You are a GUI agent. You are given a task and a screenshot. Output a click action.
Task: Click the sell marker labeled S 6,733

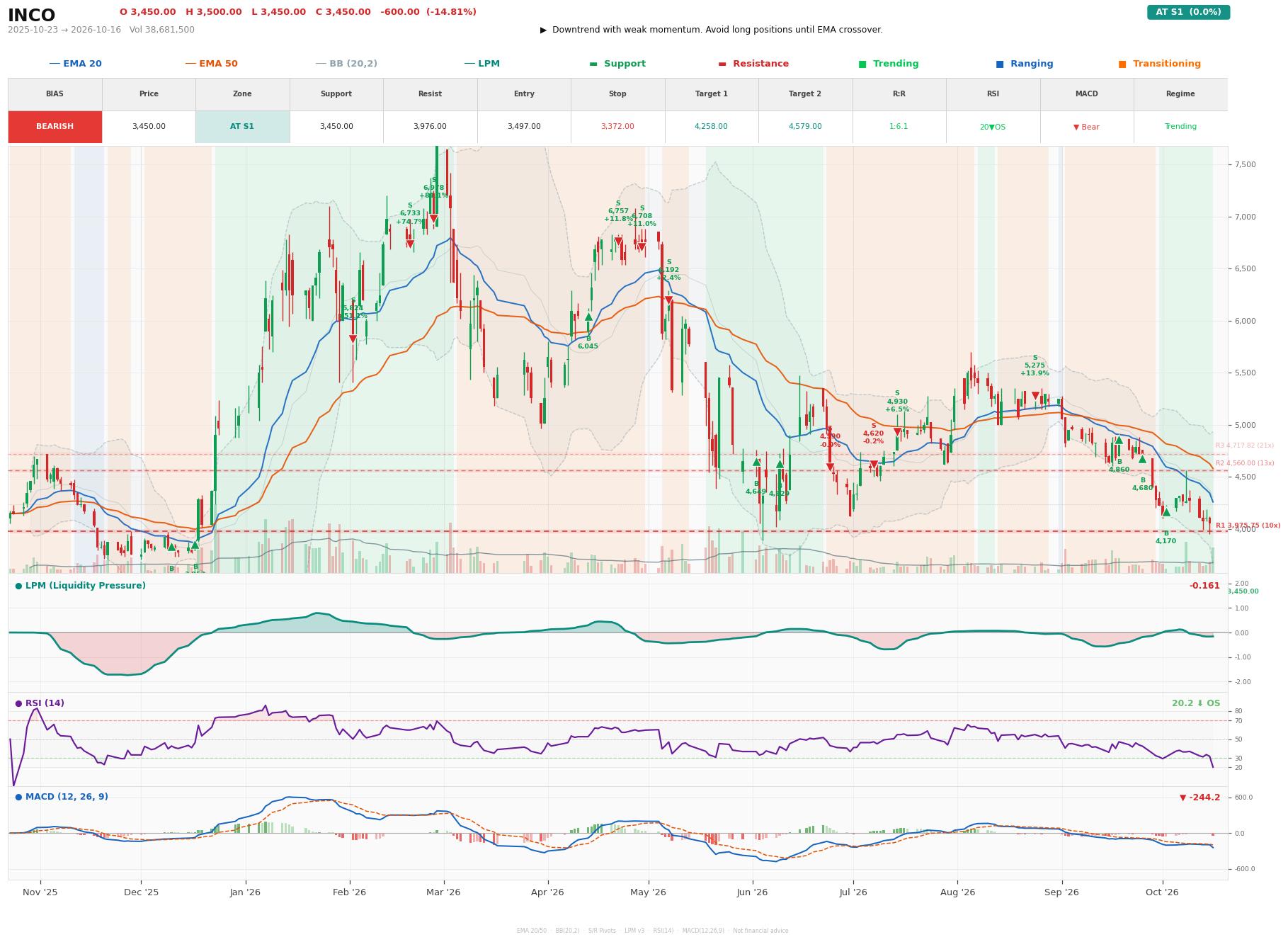409,244
